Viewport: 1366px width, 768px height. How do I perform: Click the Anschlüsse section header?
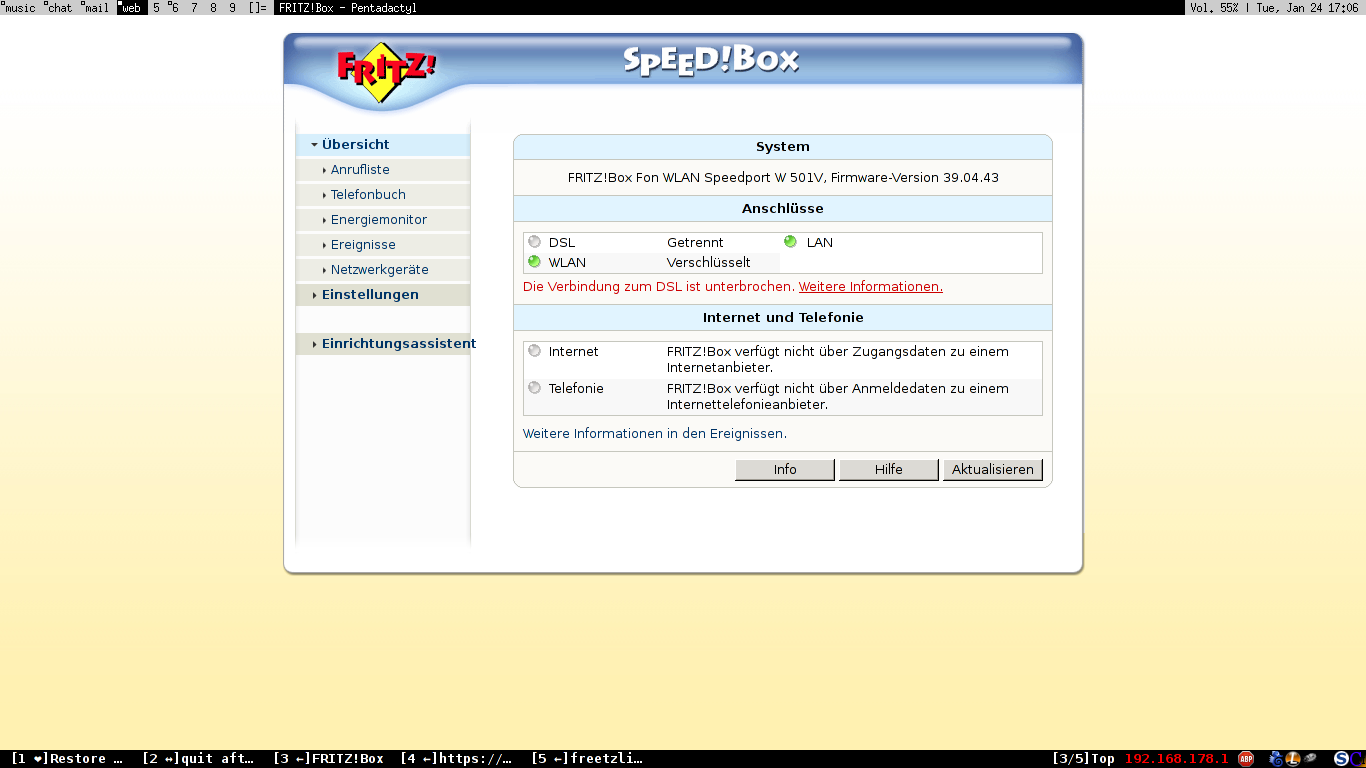click(x=783, y=209)
